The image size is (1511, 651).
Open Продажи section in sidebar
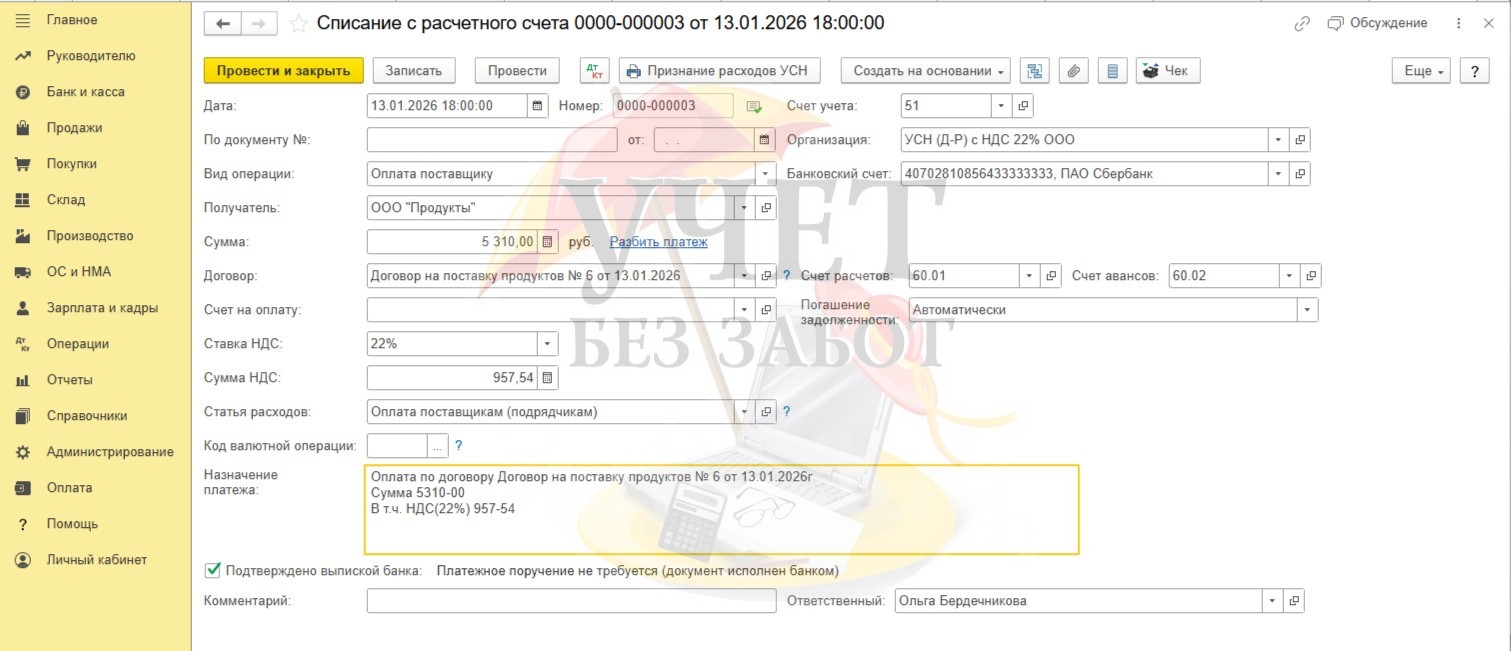74,128
